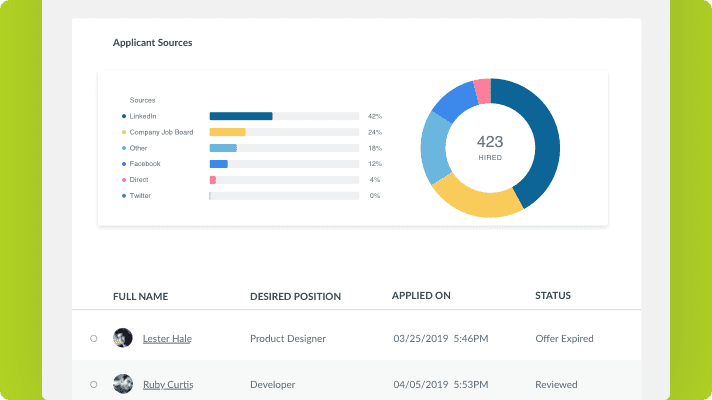Click the Facebook 12% progress bar
The width and height of the screenshot is (712, 400).
pyautogui.click(x=284, y=164)
